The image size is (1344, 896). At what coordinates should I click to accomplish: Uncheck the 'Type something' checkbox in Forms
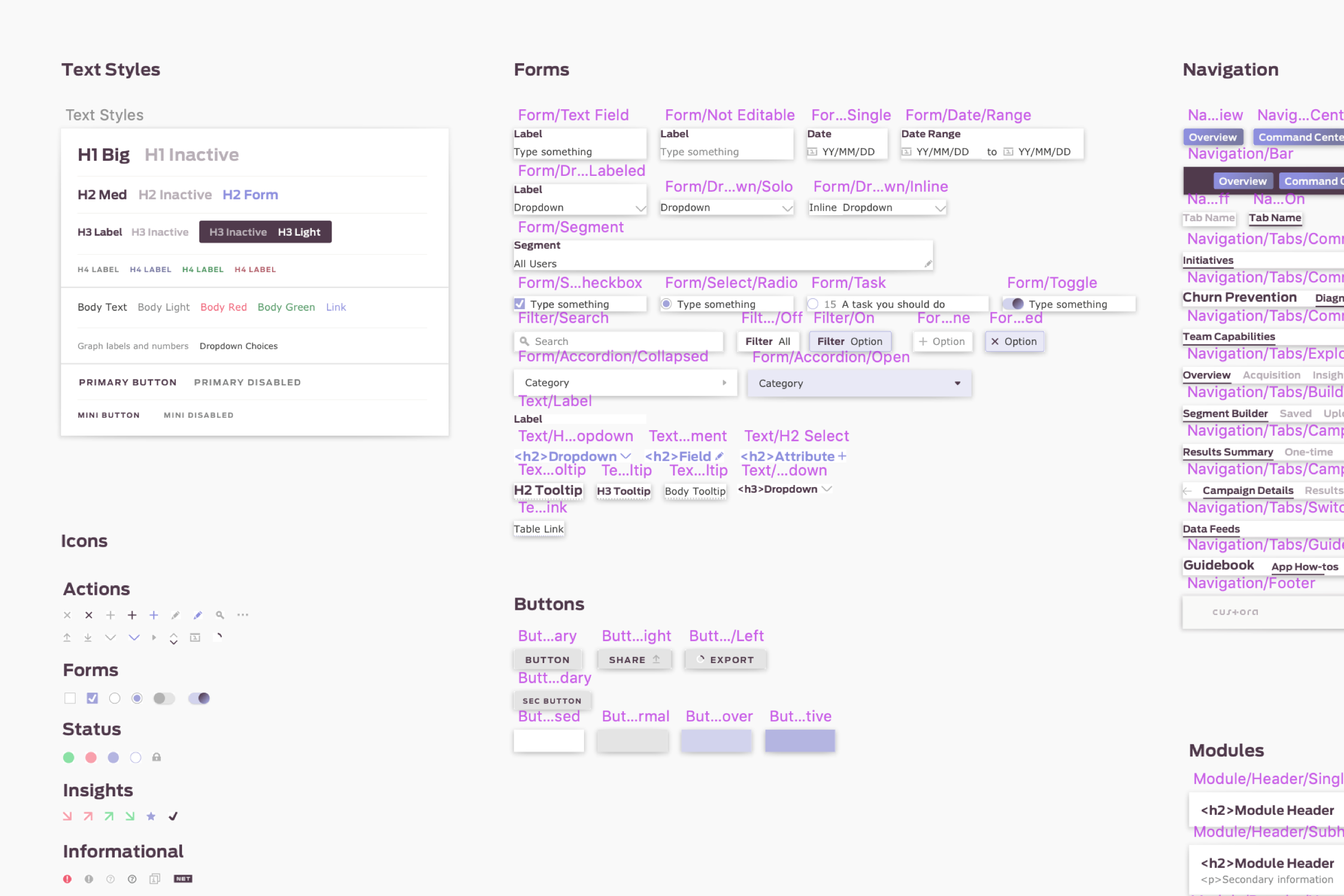point(520,304)
